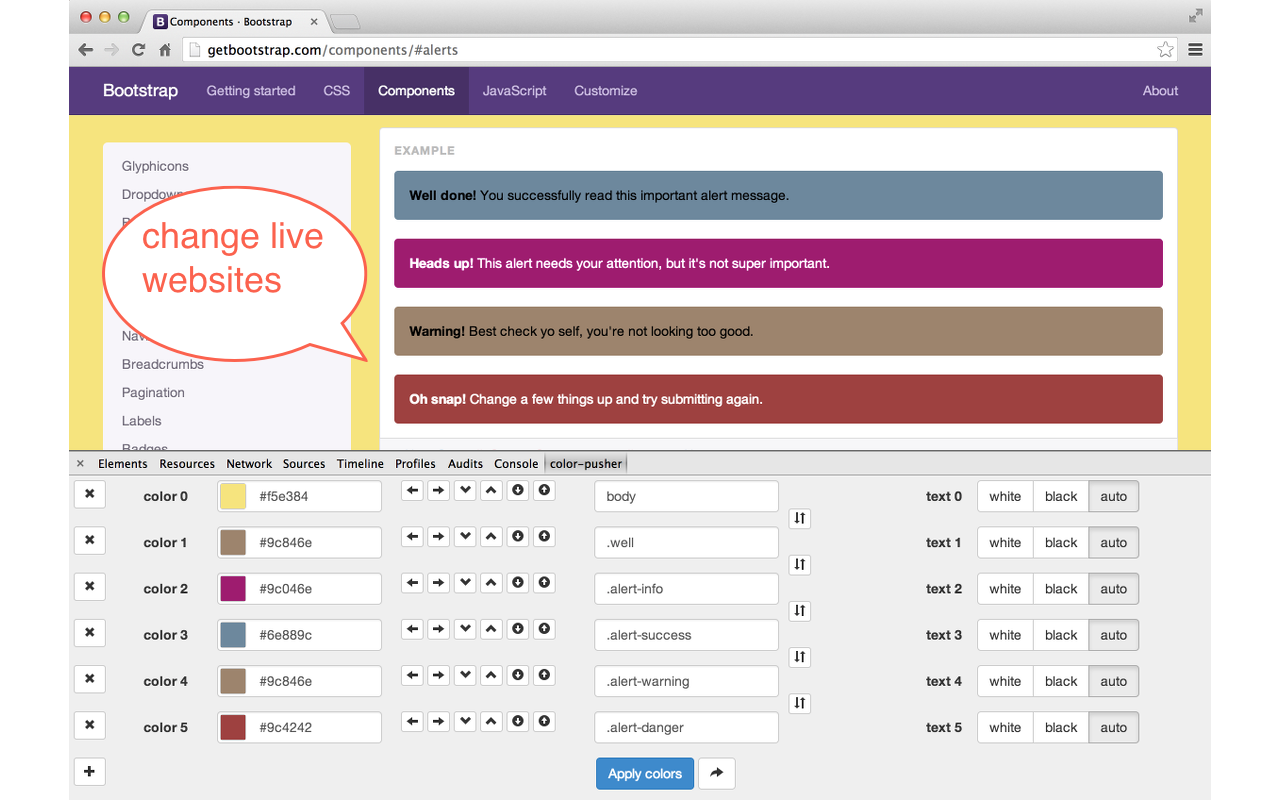Bookmark the page with the star icon

tap(1165, 50)
